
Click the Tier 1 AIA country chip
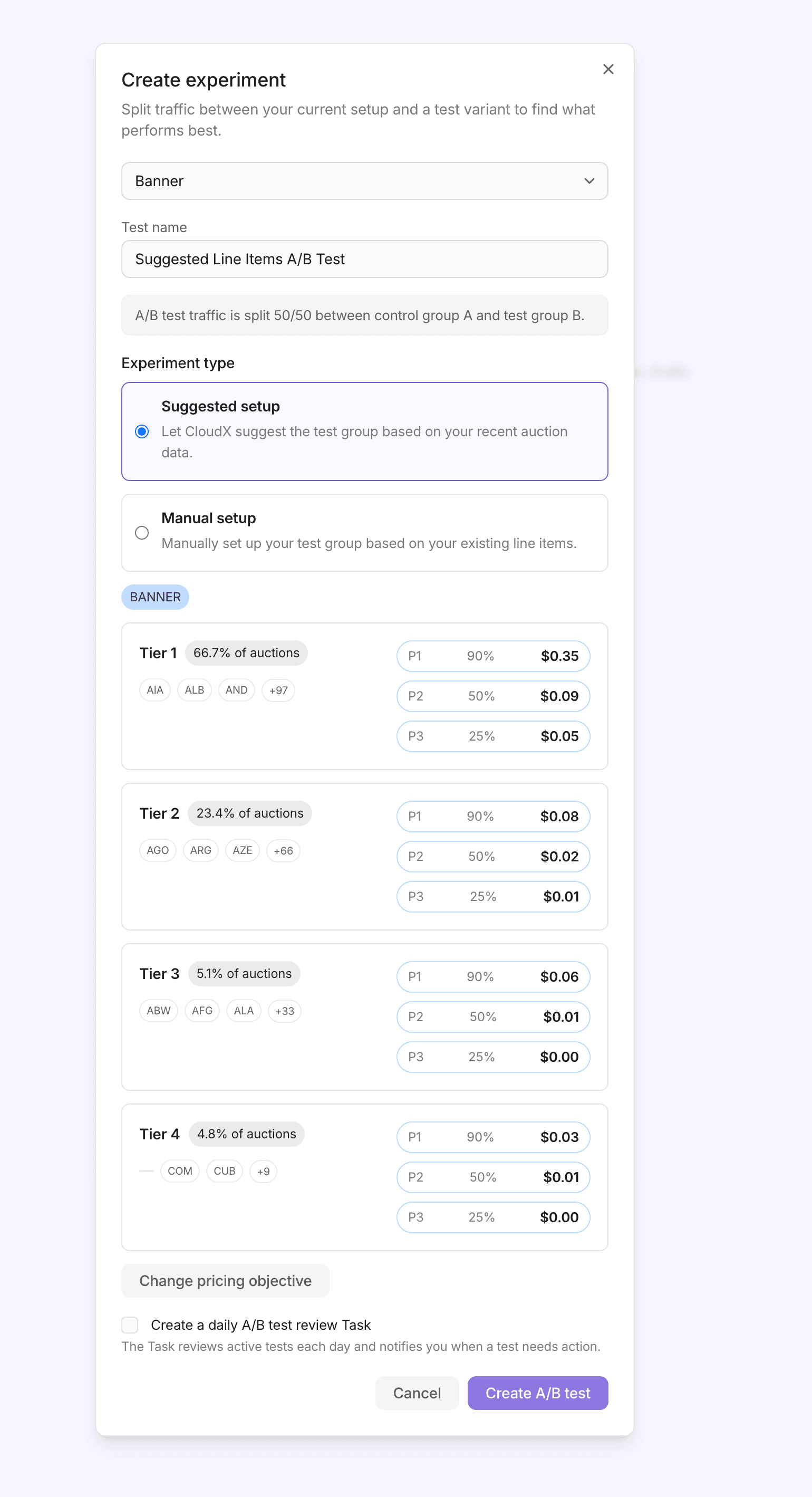coord(155,690)
